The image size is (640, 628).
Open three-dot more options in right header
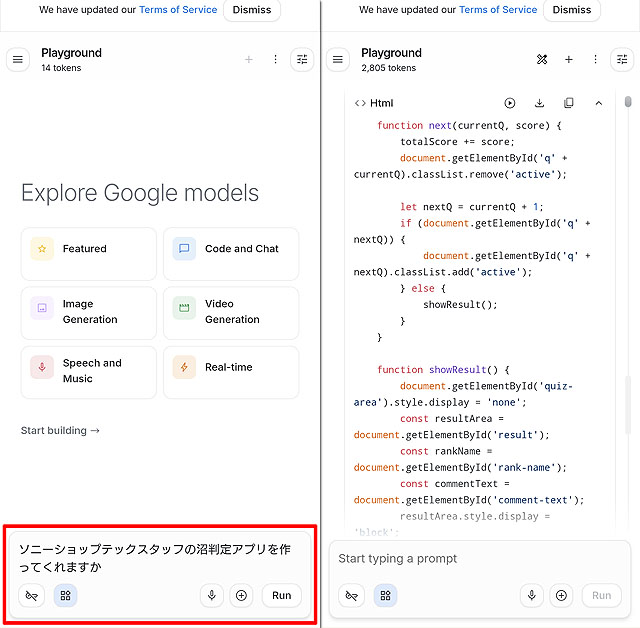click(x=595, y=60)
